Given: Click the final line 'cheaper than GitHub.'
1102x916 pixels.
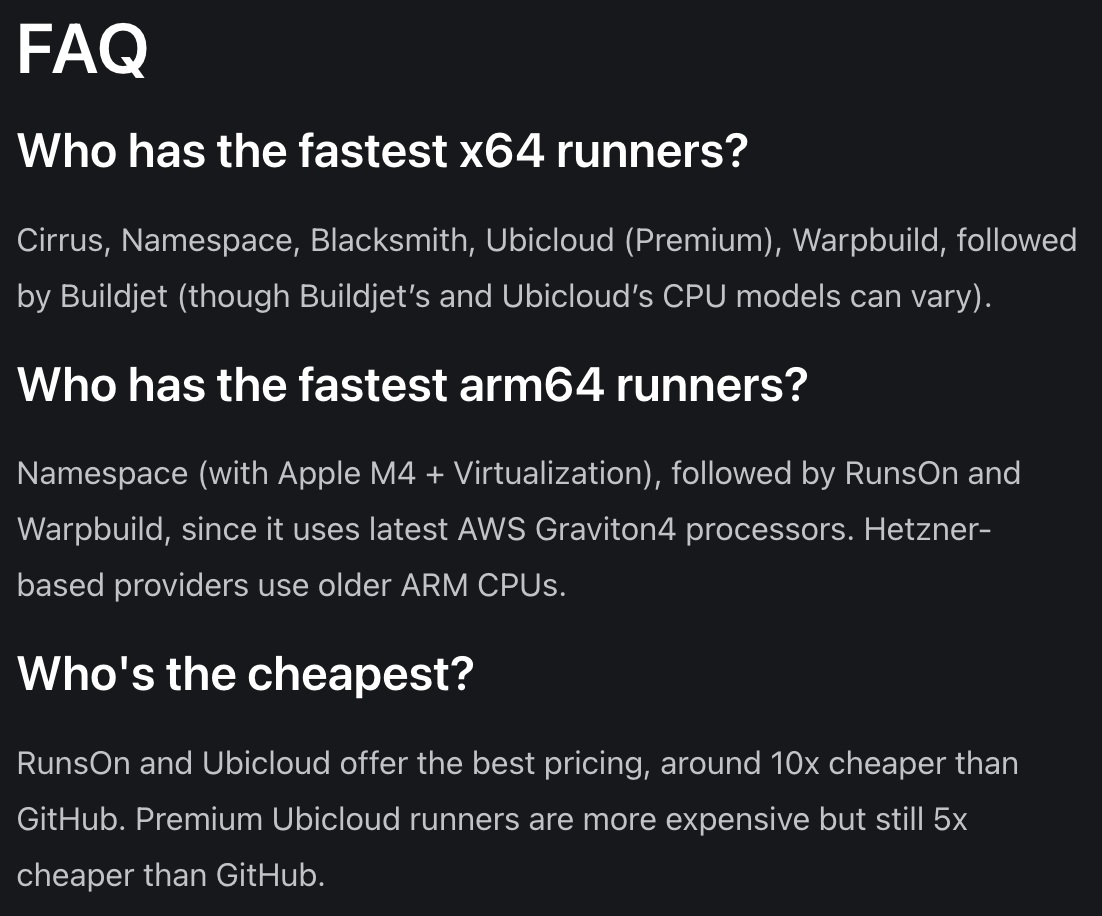Looking at the screenshot, I should (171, 876).
